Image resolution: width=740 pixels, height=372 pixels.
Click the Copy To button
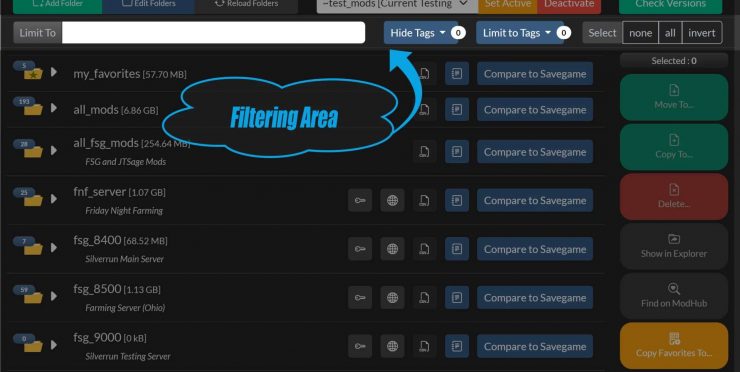pos(674,147)
